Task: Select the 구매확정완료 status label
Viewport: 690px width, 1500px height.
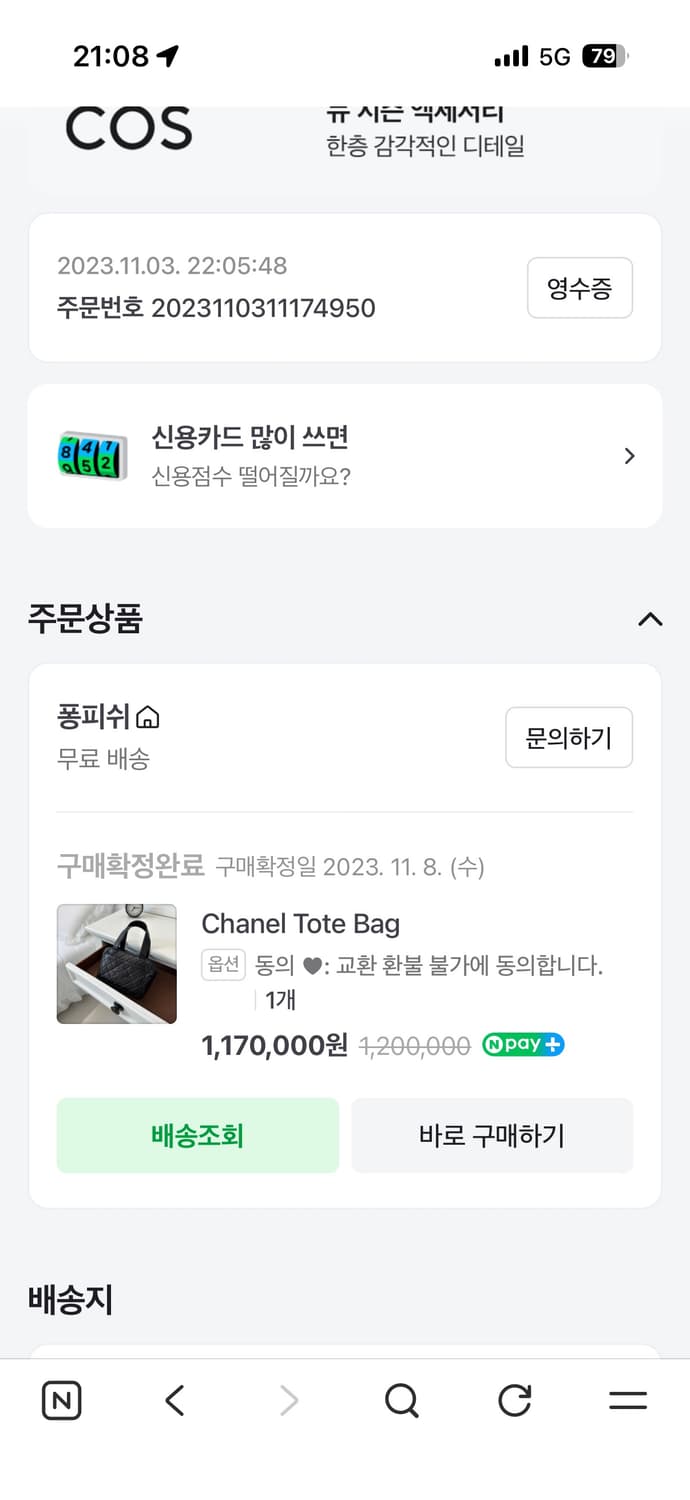Action: pos(130,867)
